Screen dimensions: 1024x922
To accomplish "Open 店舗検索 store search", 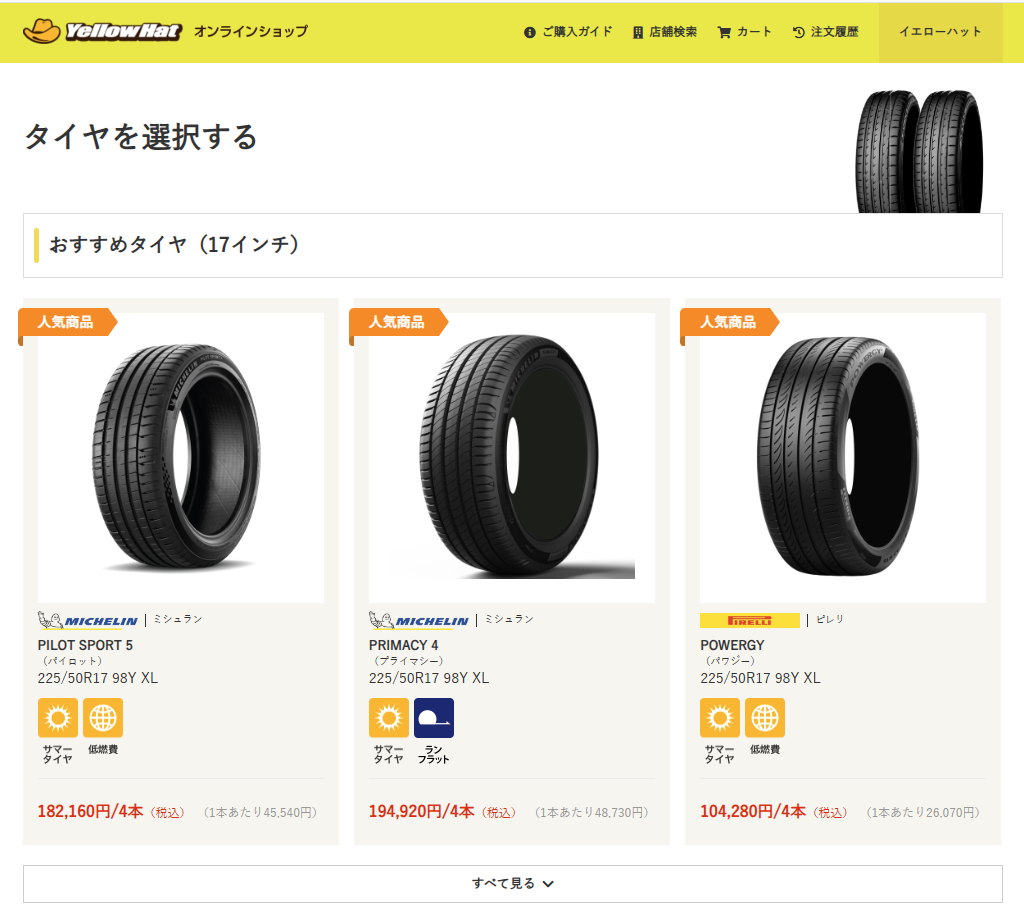I will [x=665, y=31].
